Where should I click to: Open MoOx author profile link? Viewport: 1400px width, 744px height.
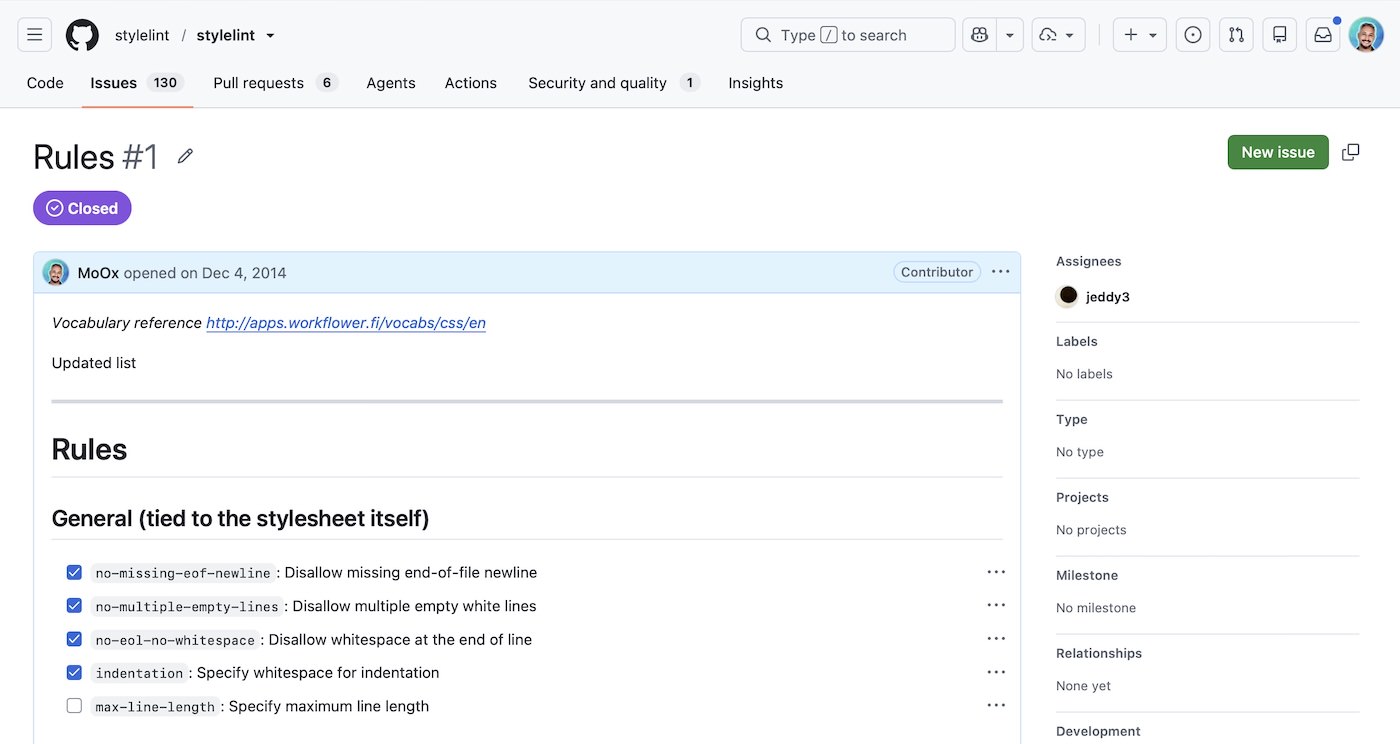click(x=98, y=272)
